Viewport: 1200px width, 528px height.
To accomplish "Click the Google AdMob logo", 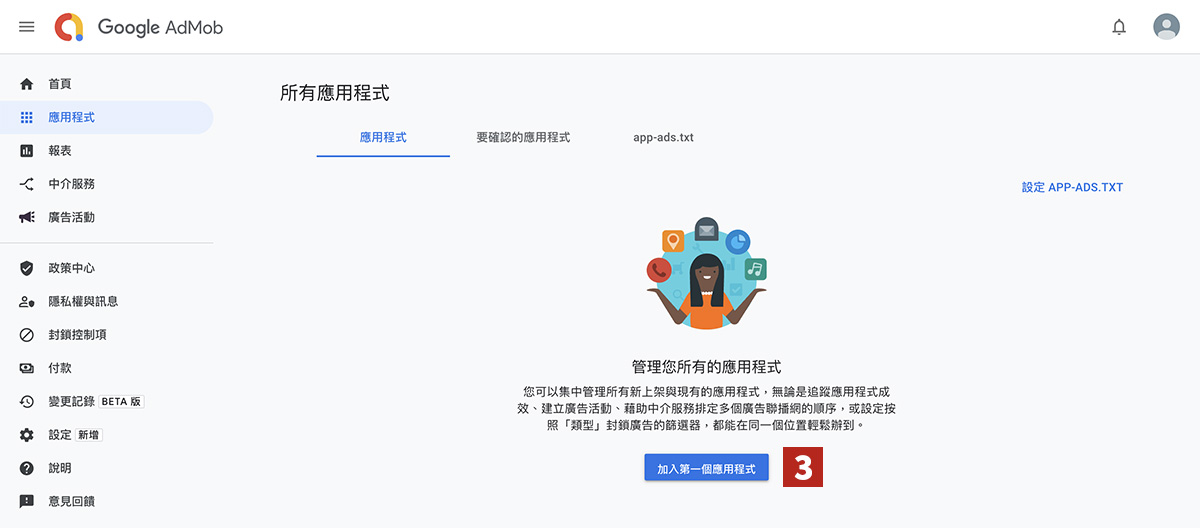I will pos(139,27).
